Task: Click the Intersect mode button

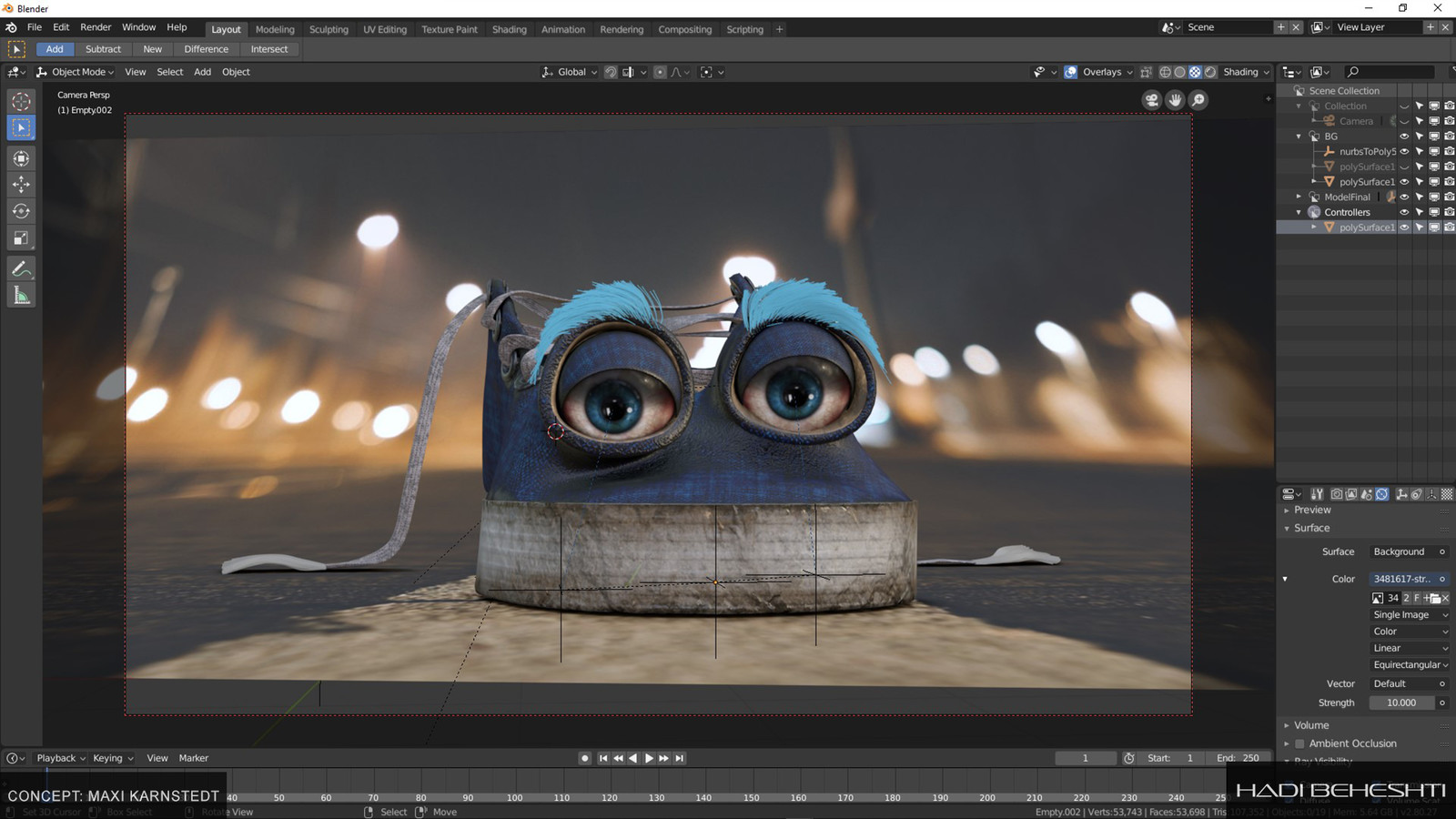Action: pyautogui.click(x=269, y=49)
